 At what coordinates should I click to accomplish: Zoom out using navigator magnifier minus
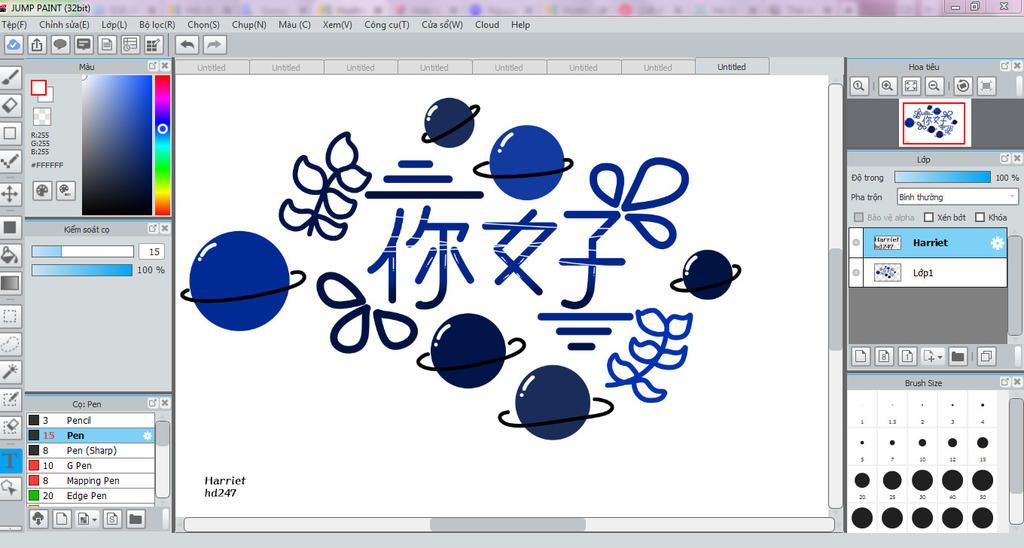click(x=935, y=86)
